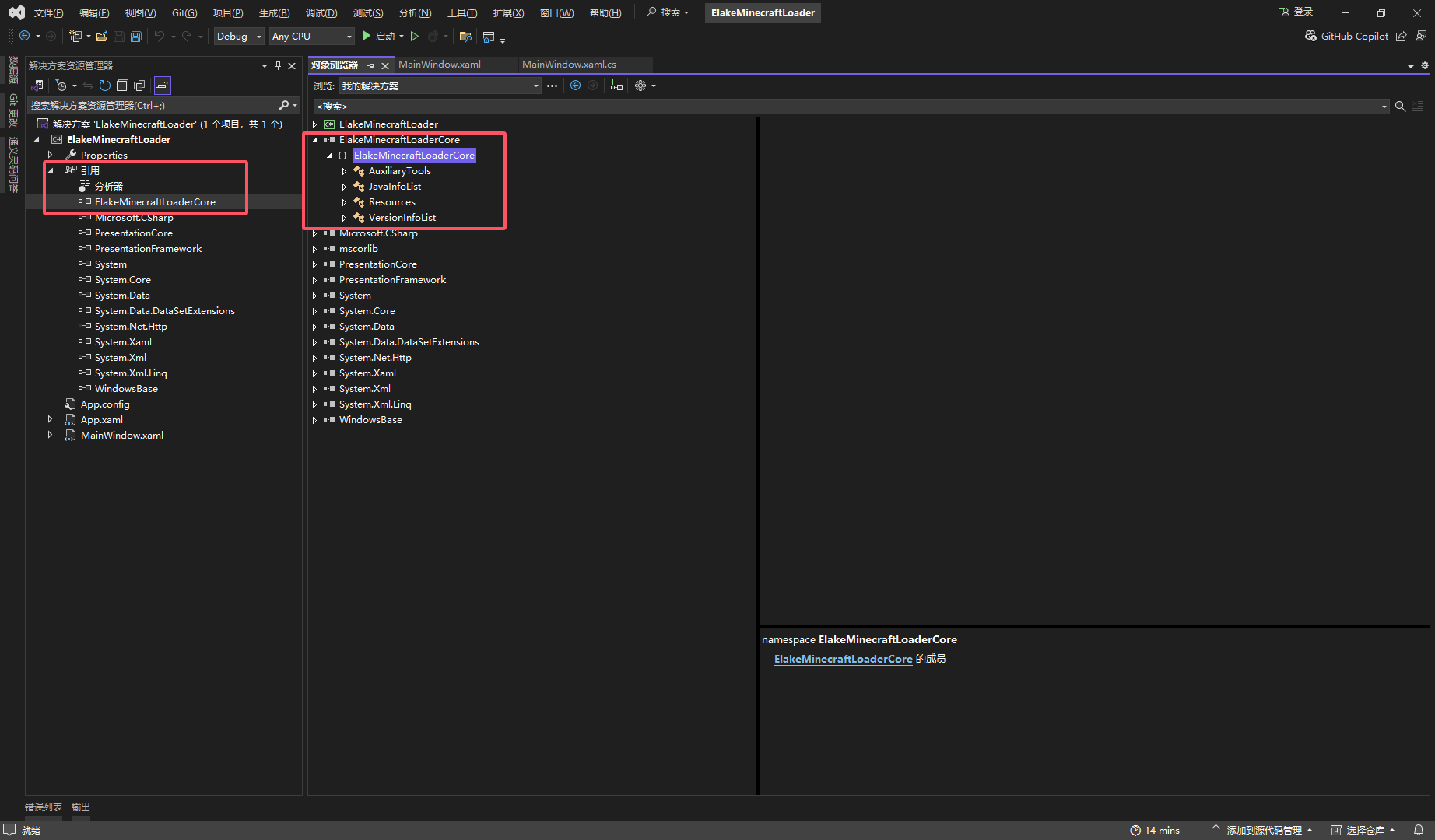Viewport: 1435px width, 840px height.
Task: Open object browser settings gear
Action: click(640, 86)
